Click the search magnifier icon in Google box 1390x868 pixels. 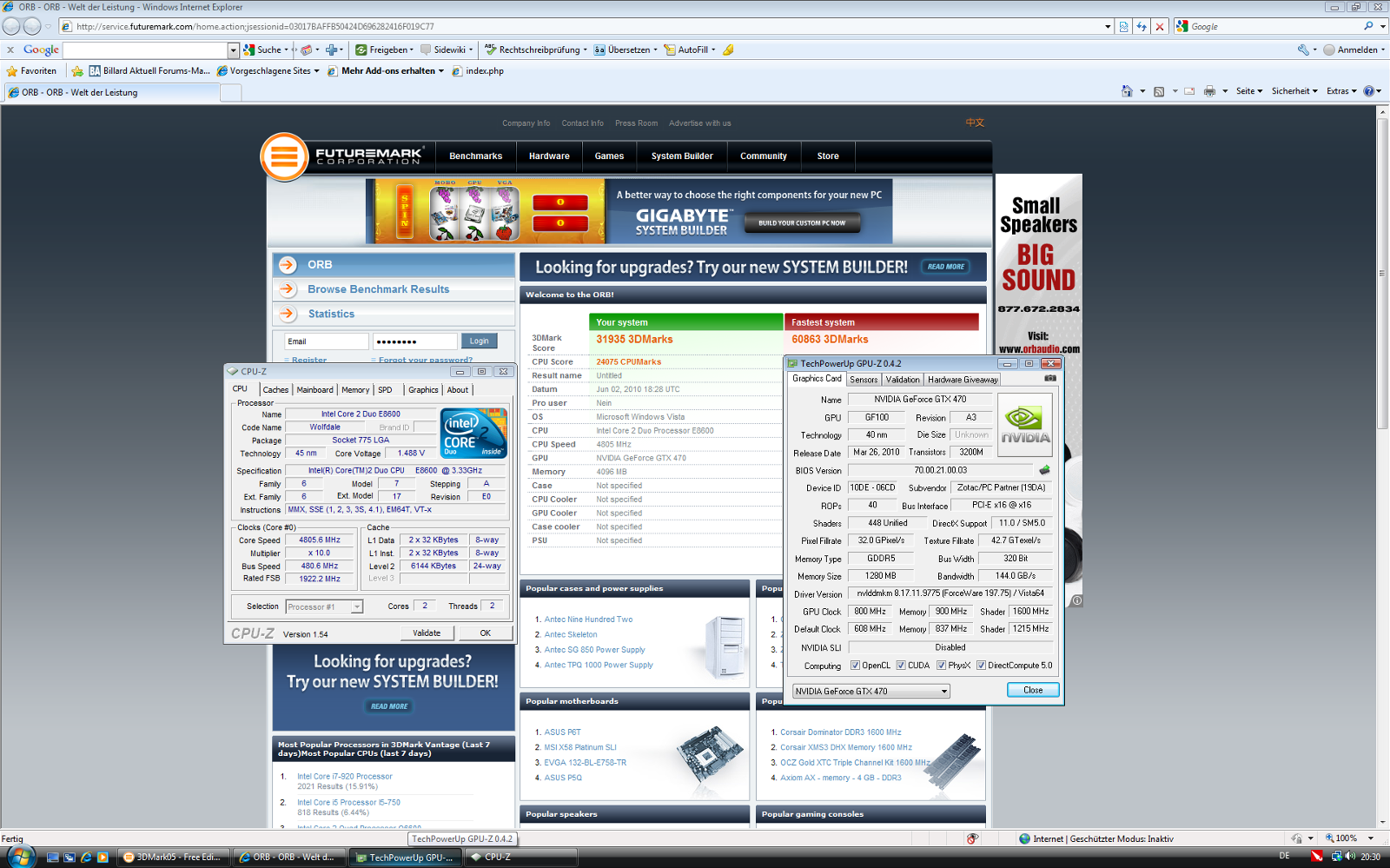pyautogui.click(x=1368, y=26)
